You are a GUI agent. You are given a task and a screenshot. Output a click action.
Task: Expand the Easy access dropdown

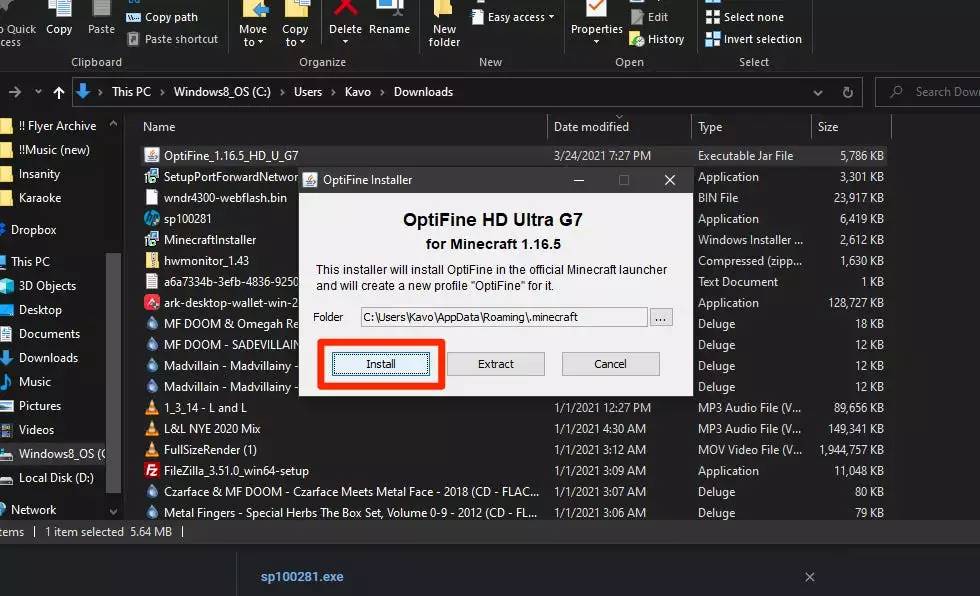(x=520, y=17)
